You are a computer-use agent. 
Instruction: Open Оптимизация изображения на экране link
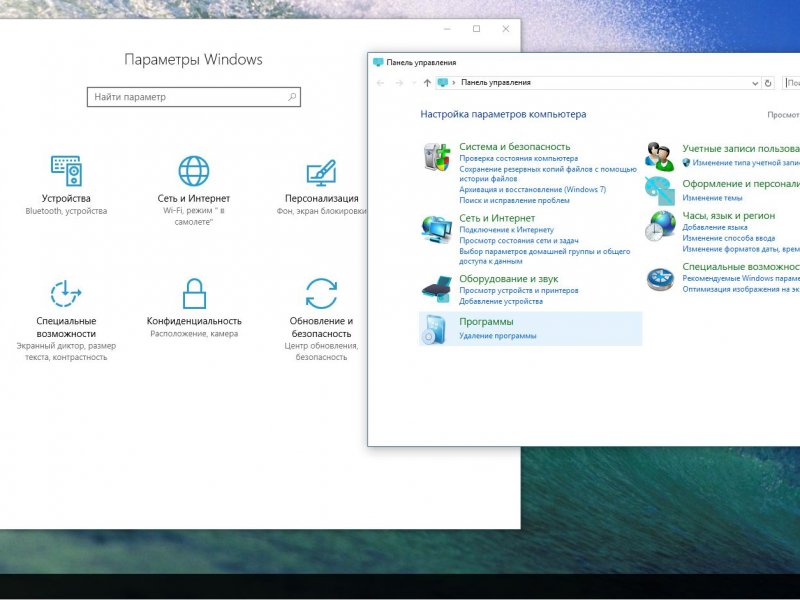(x=741, y=289)
